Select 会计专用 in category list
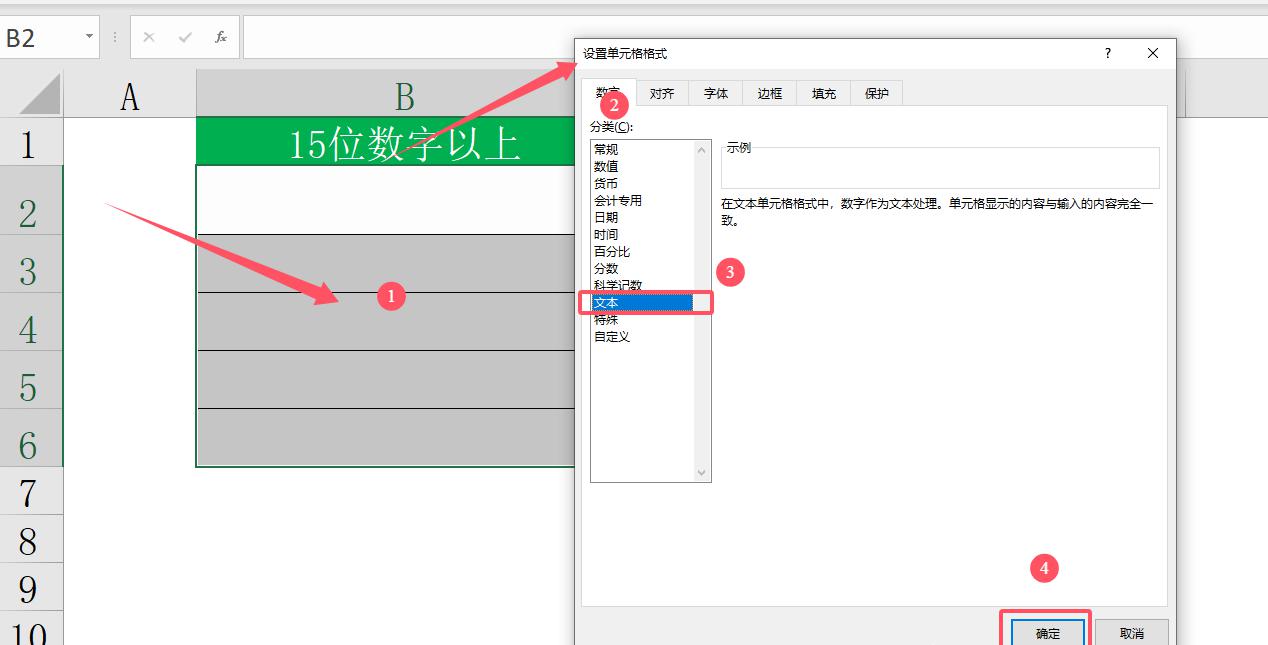The height and width of the screenshot is (645, 1268). click(x=642, y=200)
